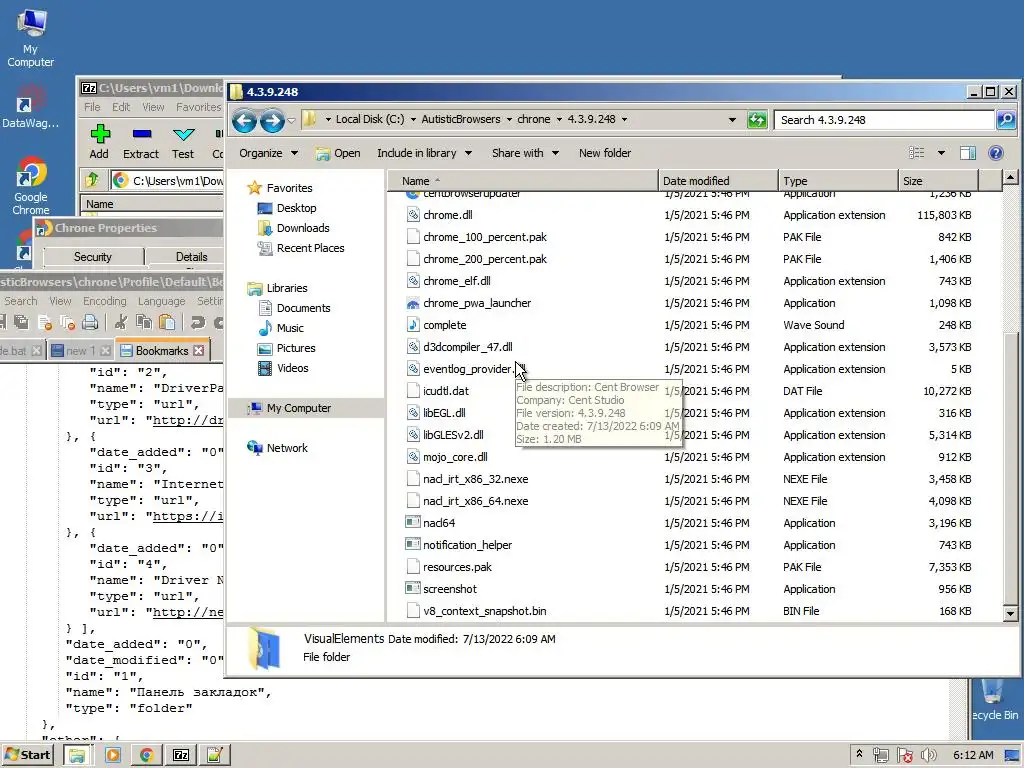Click the Paste icon in Notepad++ toolbar

pyautogui.click(x=167, y=322)
